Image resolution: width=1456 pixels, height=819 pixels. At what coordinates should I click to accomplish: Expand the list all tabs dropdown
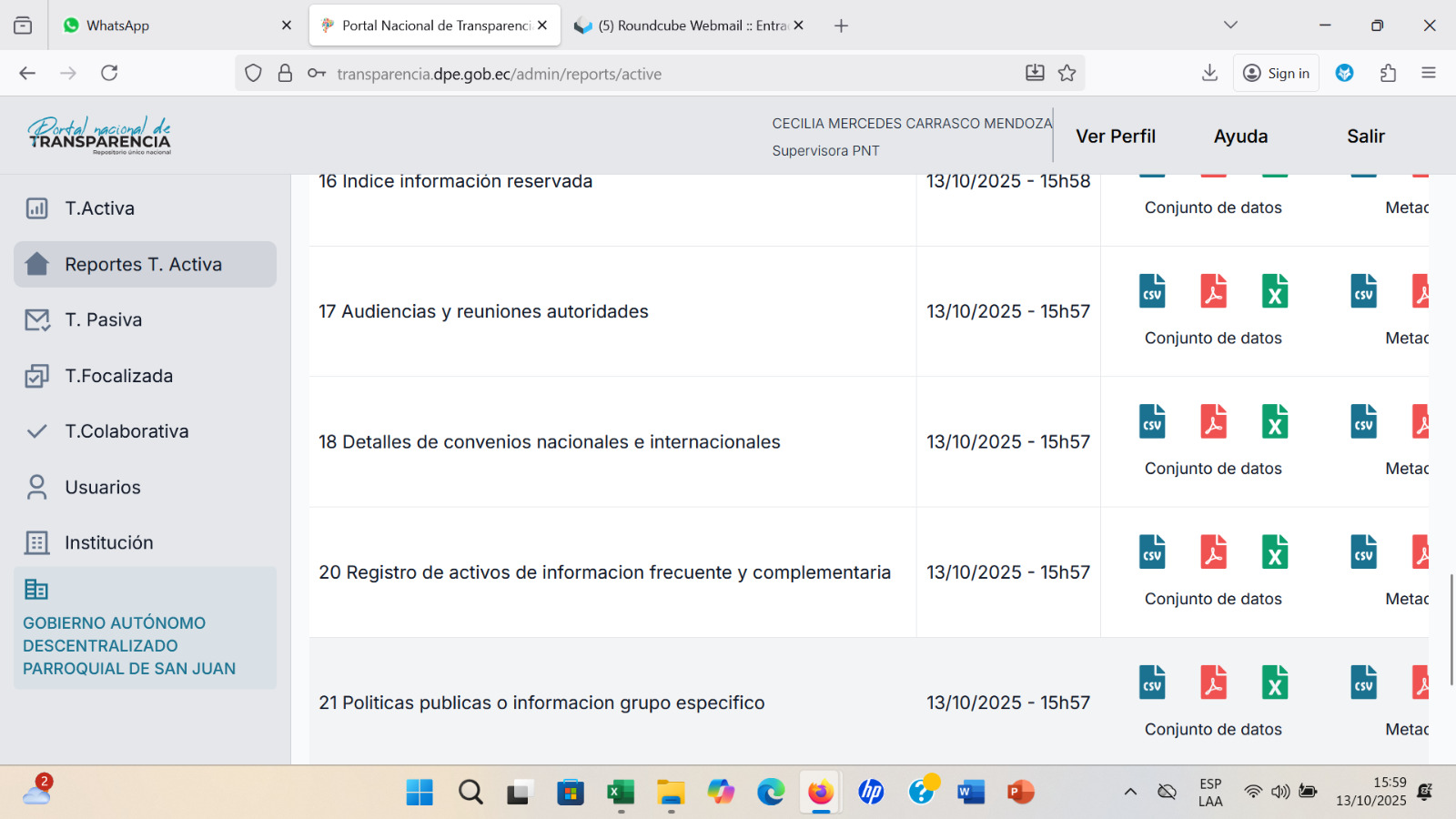[1230, 25]
